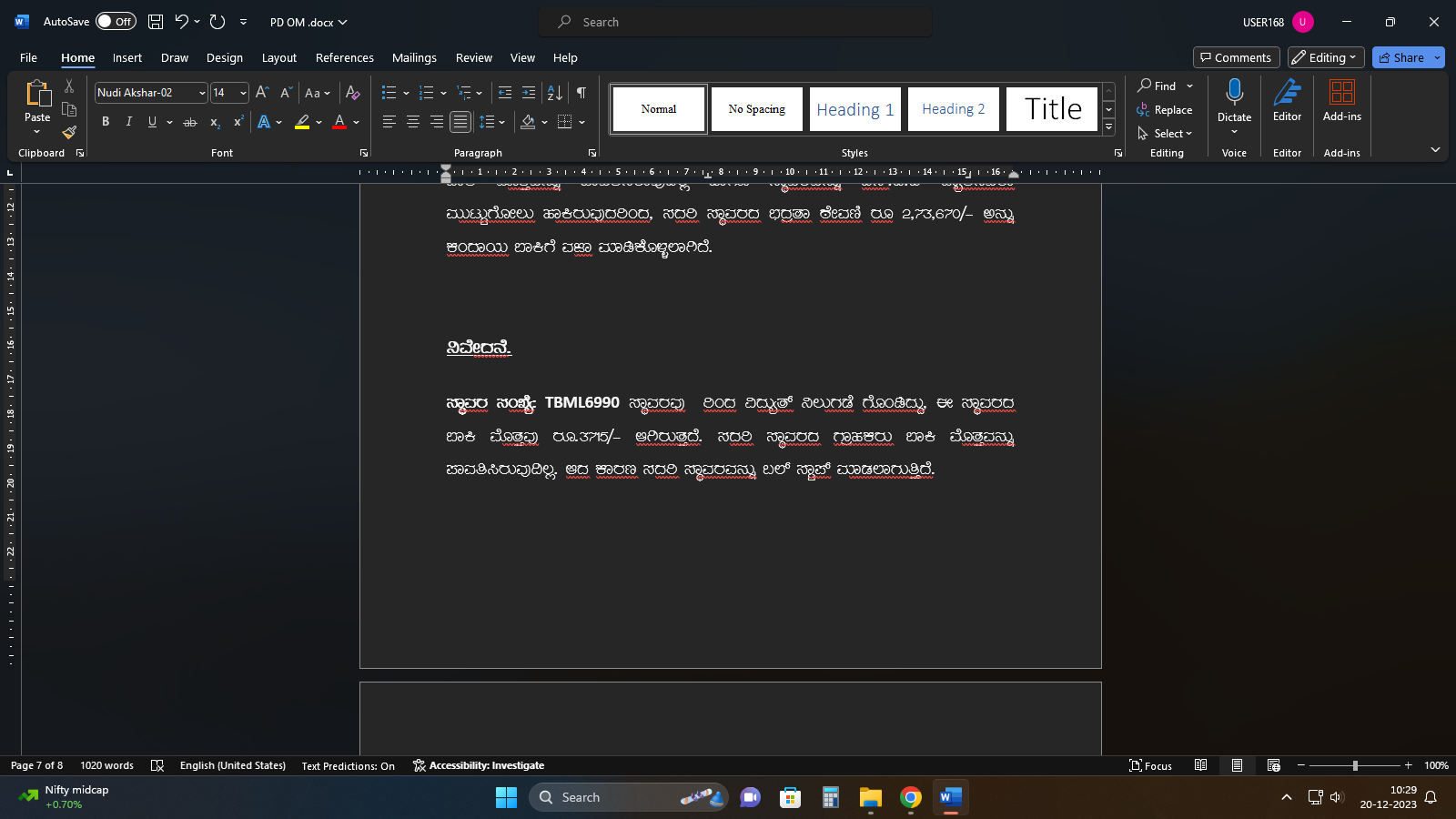Click the Paste clipboard icon
This screenshot has height=819, width=1456.
tap(37, 93)
